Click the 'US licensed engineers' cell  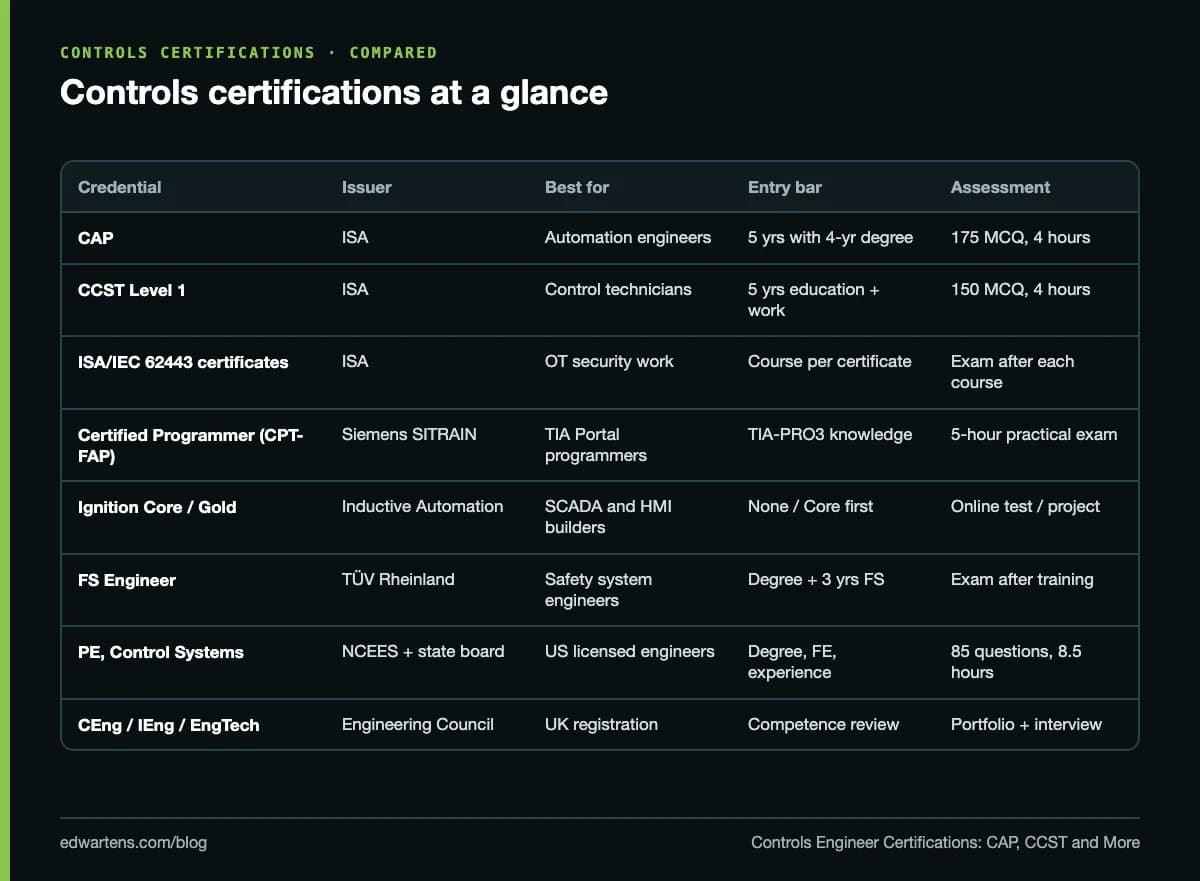click(630, 651)
